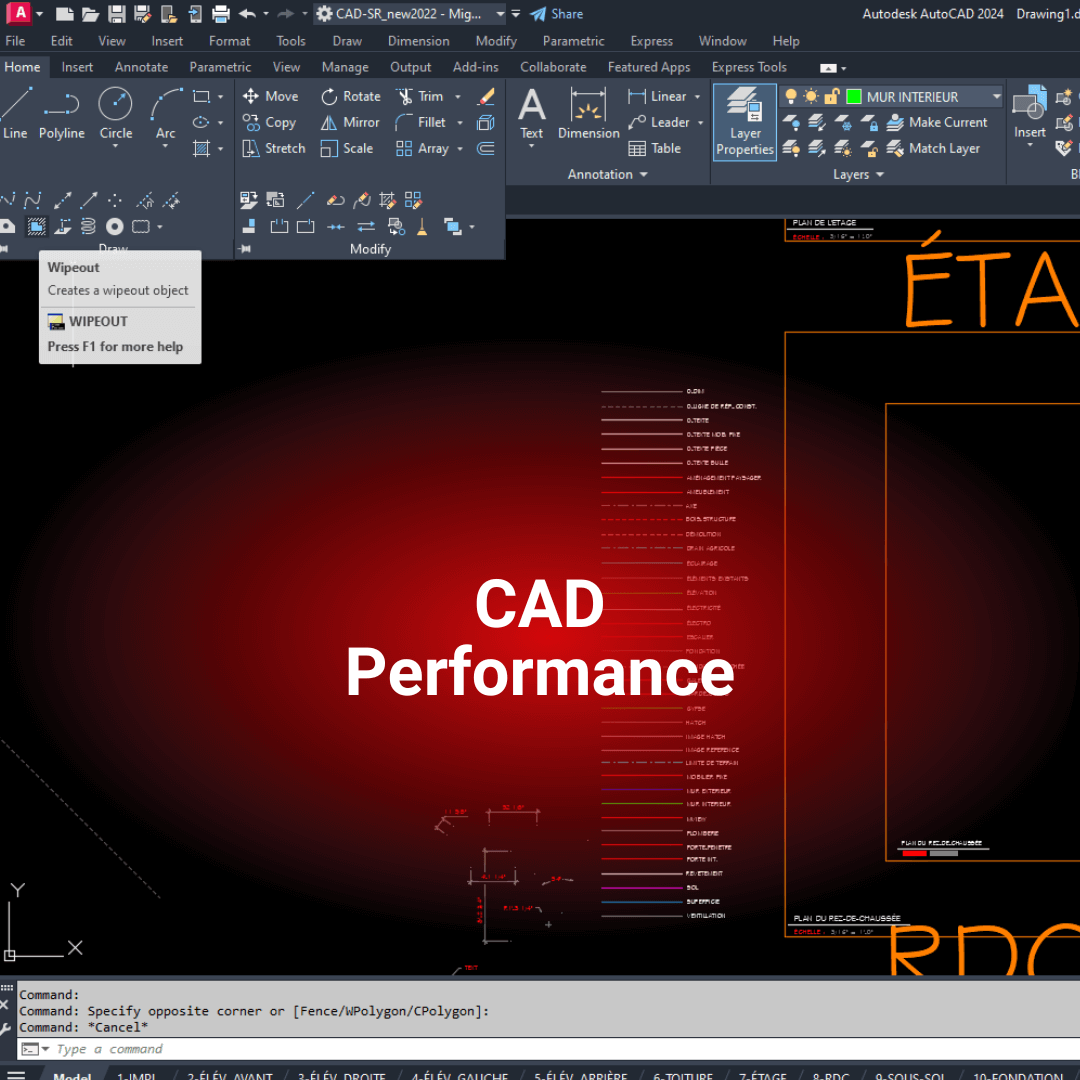Image resolution: width=1080 pixels, height=1080 pixels.
Task: Click Thaw All Layers icon
Action: 842,148
